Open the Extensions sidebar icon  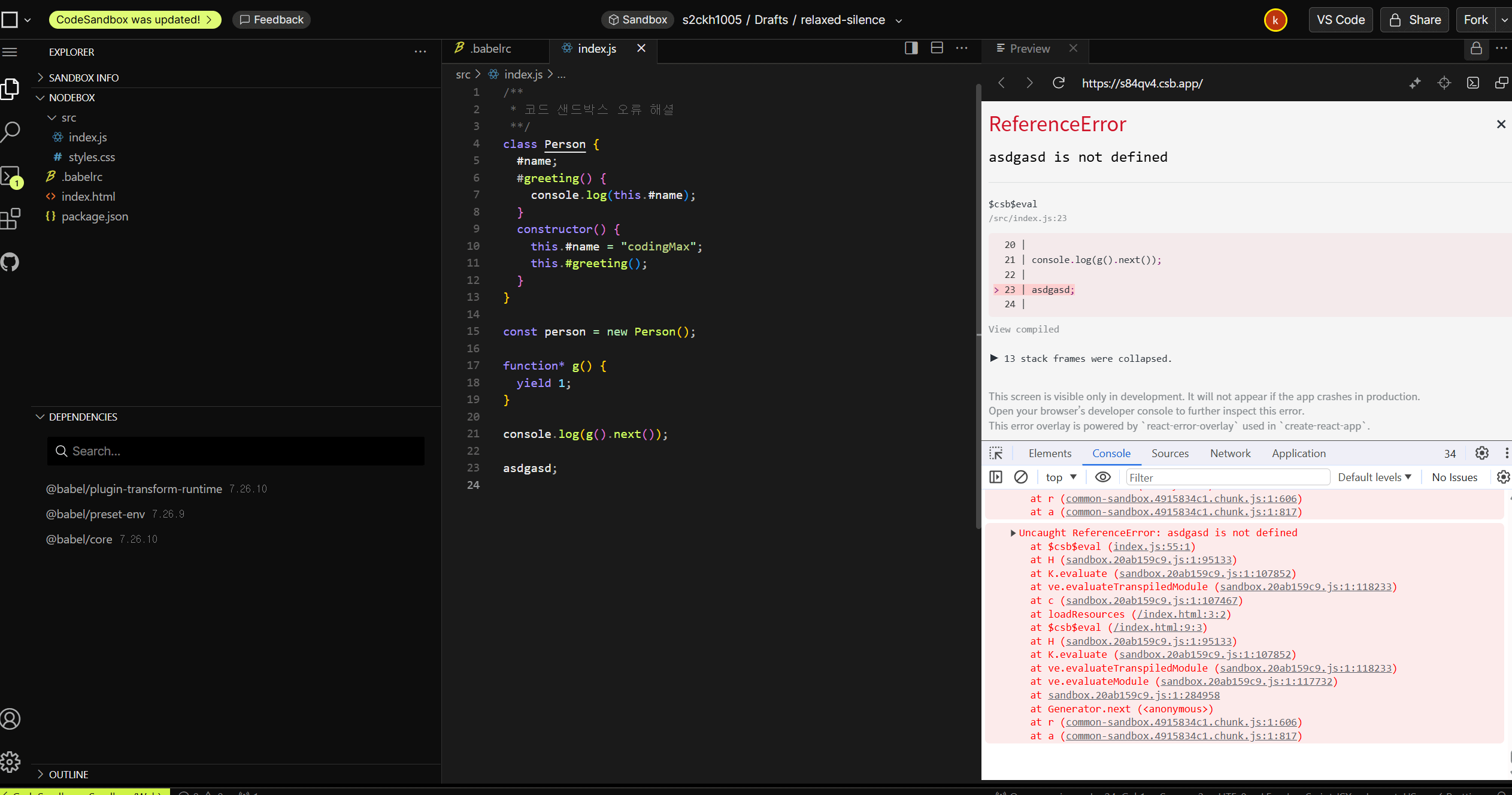[10, 219]
